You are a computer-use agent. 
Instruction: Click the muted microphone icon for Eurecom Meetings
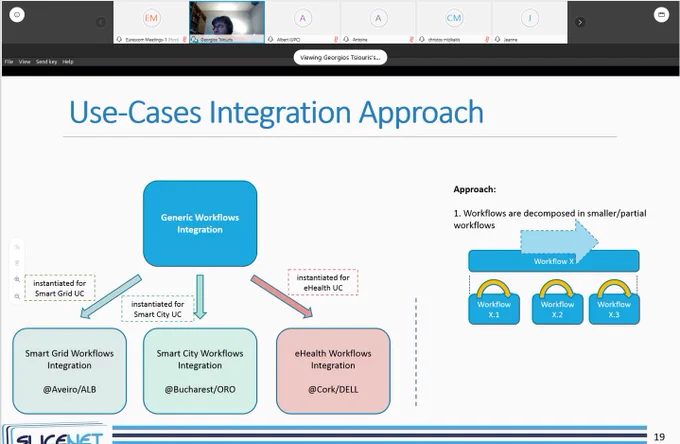coord(184,39)
